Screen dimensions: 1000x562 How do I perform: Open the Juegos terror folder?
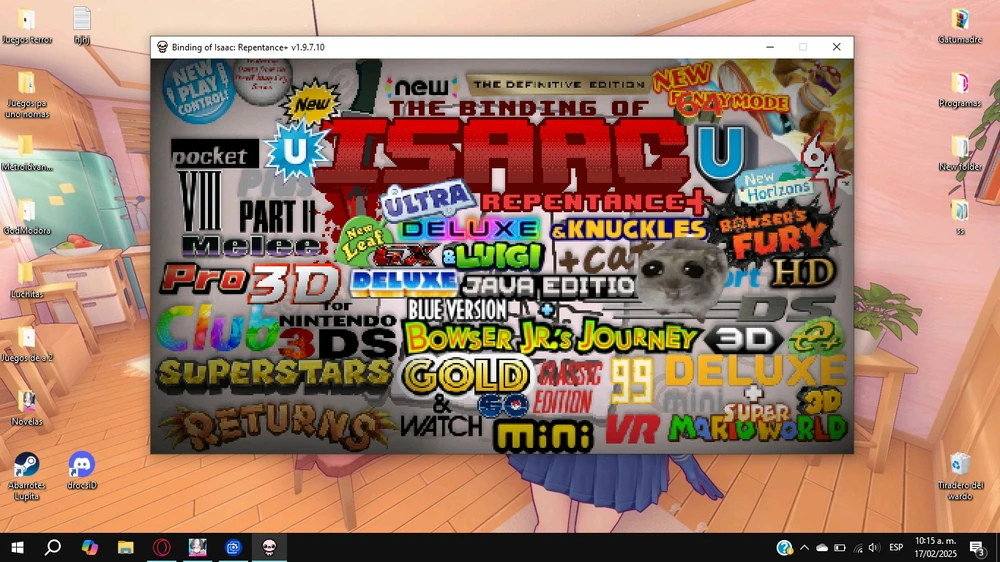click(x=27, y=19)
